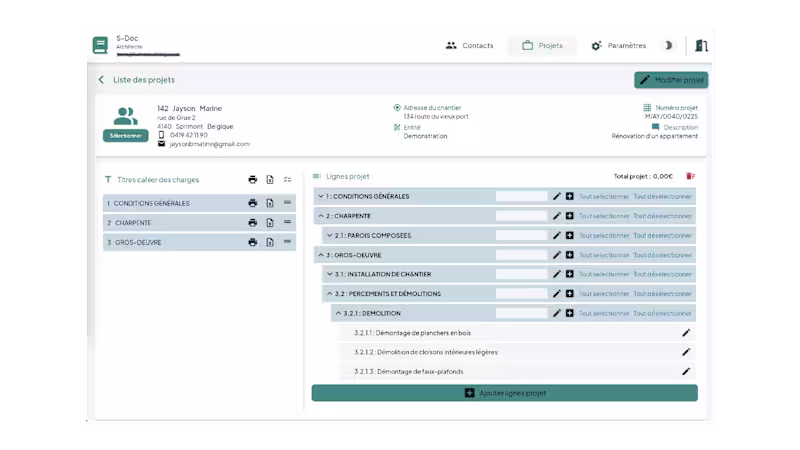Click Tout désélectionner for 2.1 : Parois Composées
Screen dimensions: 800x450
pyautogui.click(x=662, y=235)
